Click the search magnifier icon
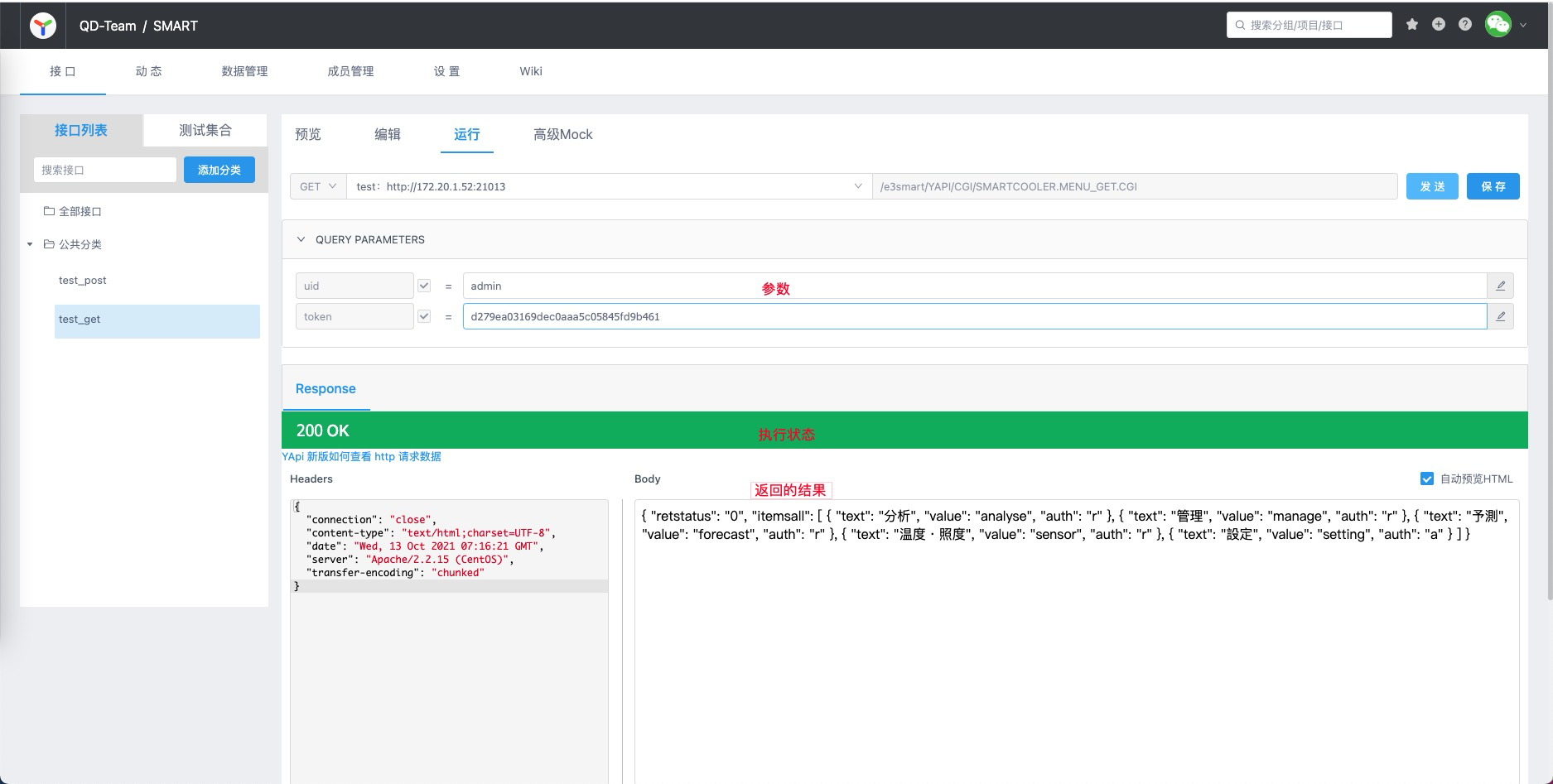This screenshot has width=1553, height=784. tap(1240, 25)
